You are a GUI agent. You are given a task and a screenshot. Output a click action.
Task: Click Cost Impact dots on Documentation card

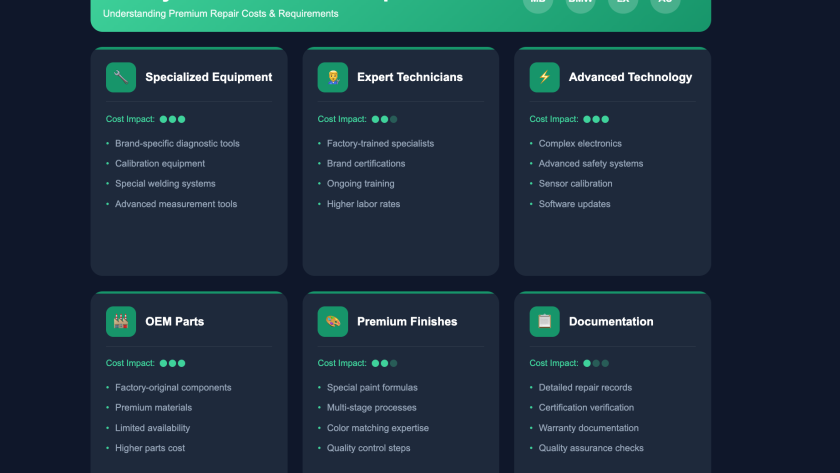[x=596, y=363]
